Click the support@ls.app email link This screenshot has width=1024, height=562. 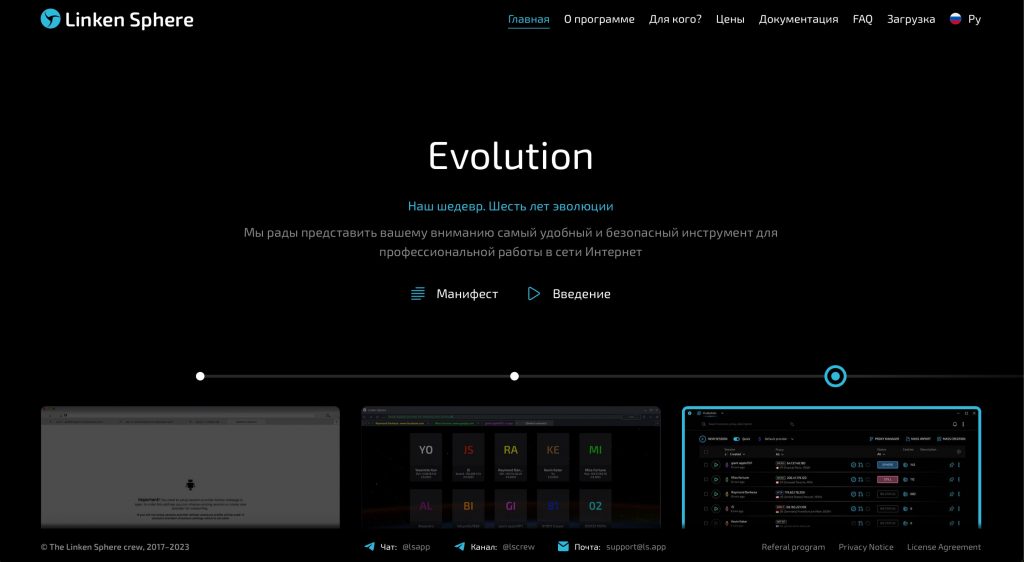coord(636,547)
